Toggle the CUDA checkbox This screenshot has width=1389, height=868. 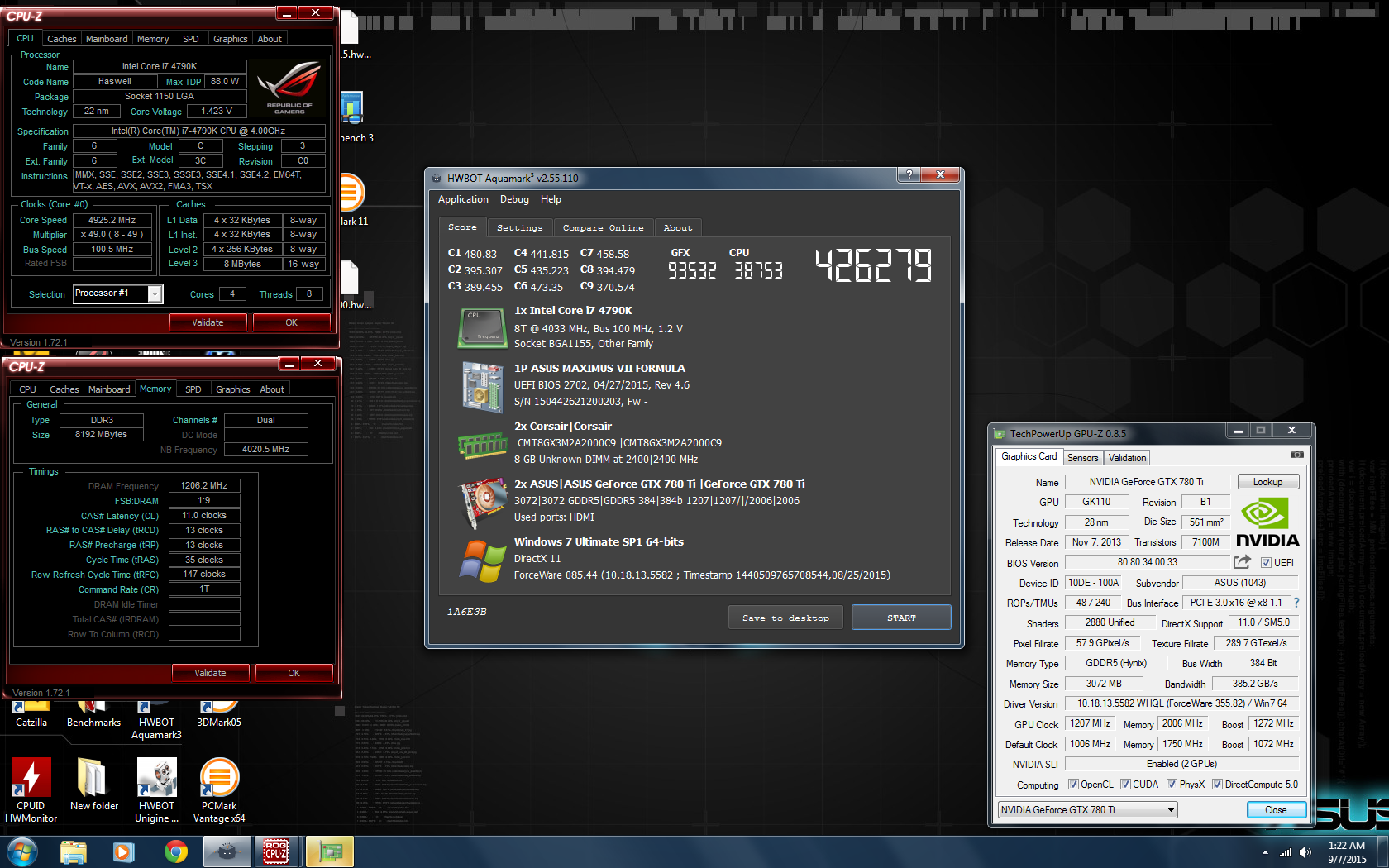click(1125, 785)
